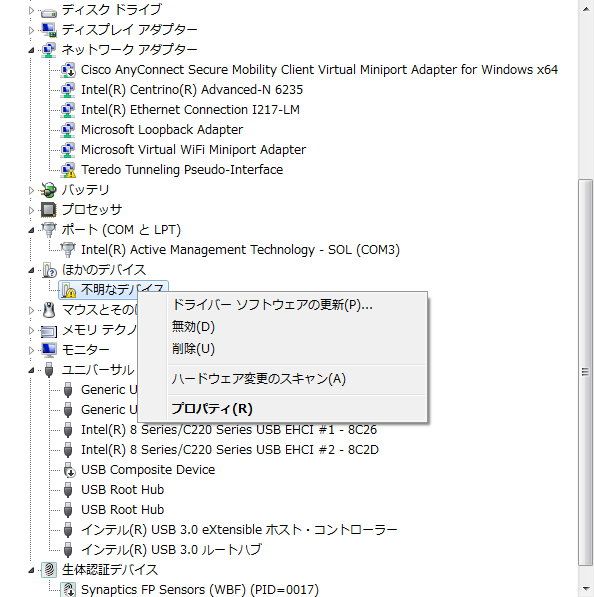Click the Teredo Tunneling warning icon
594x597 pixels.
pyautogui.click(x=68, y=170)
